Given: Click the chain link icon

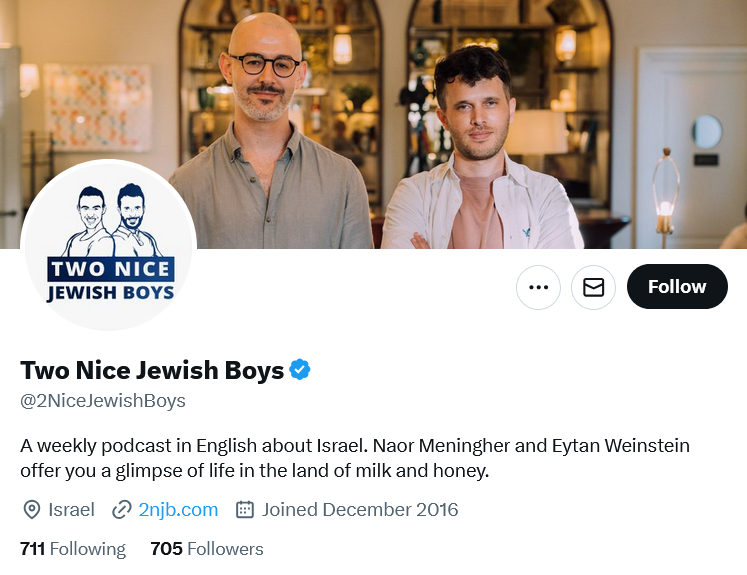Looking at the screenshot, I should coord(121,510).
